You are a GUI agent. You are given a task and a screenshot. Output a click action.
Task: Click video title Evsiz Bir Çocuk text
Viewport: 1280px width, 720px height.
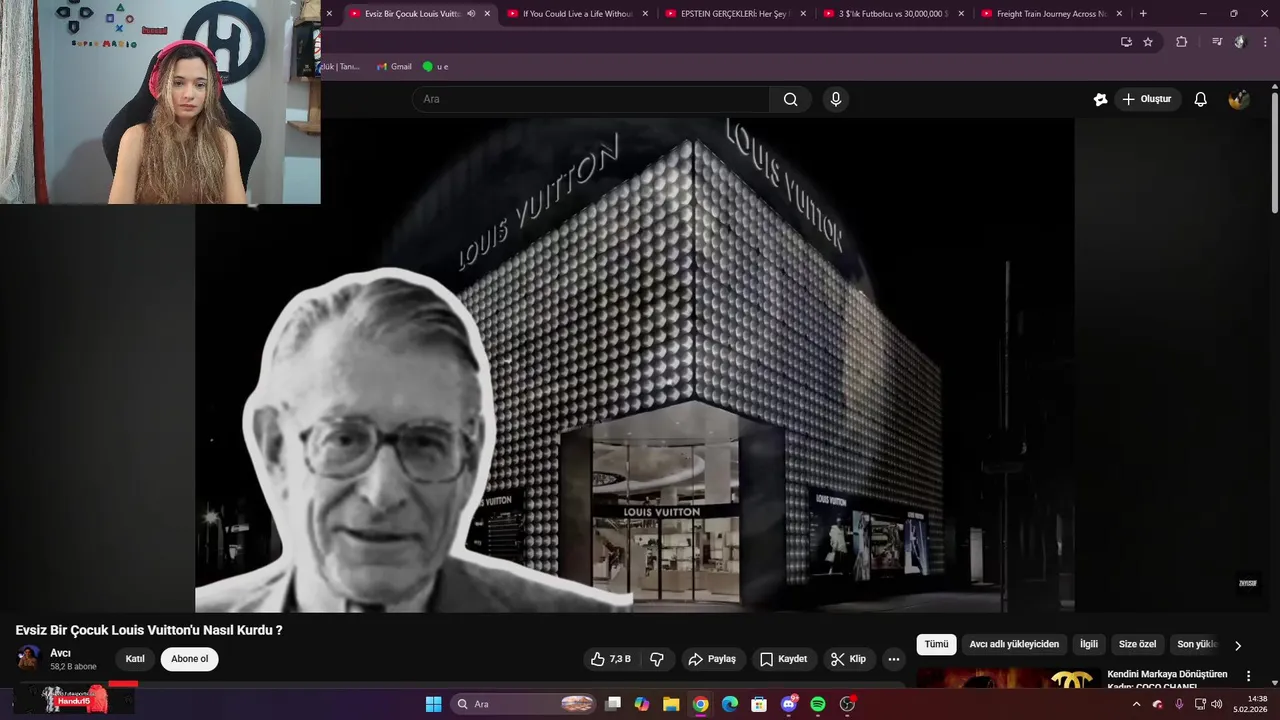tap(149, 630)
